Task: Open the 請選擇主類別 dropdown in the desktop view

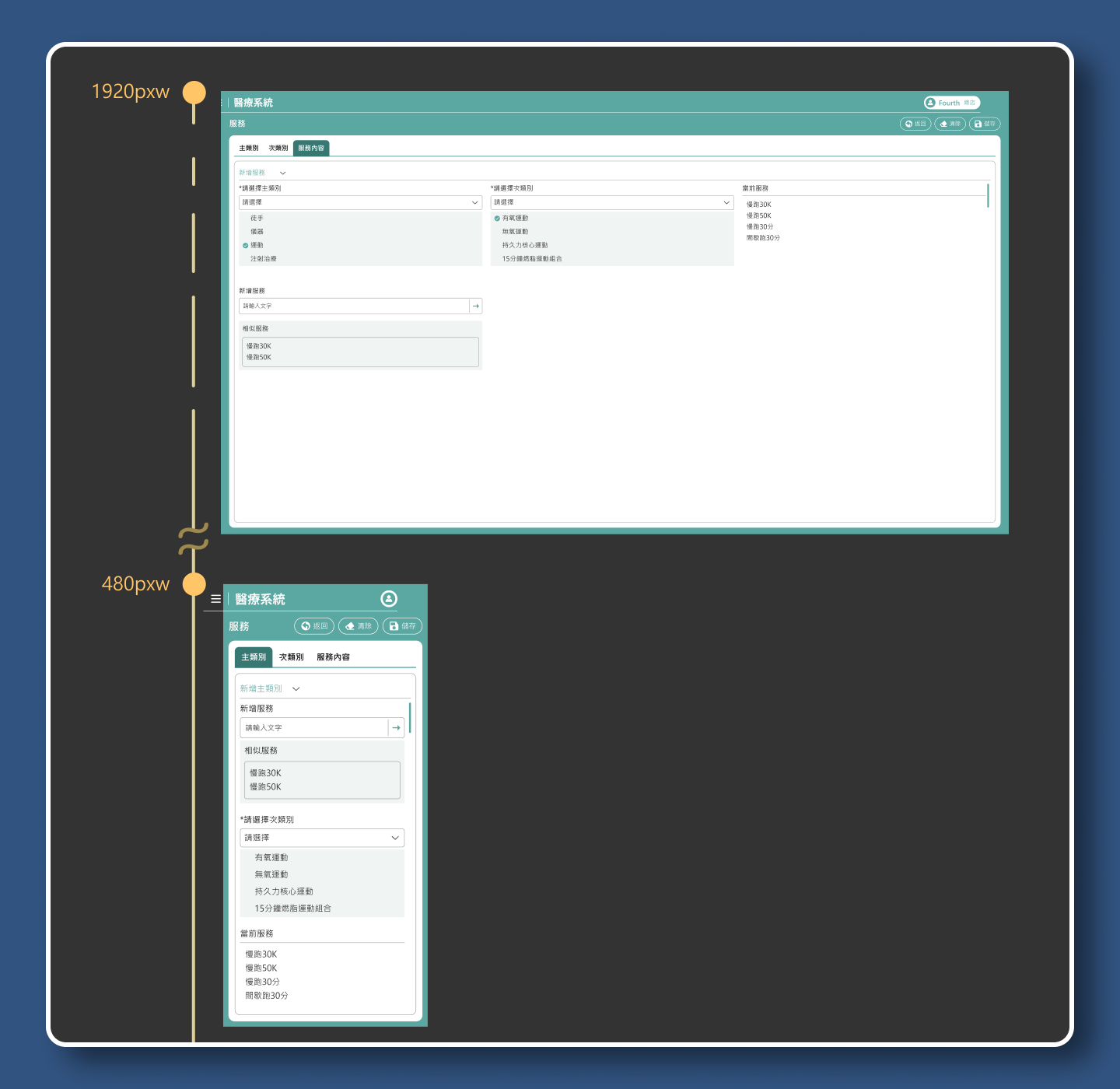Action: click(x=360, y=202)
